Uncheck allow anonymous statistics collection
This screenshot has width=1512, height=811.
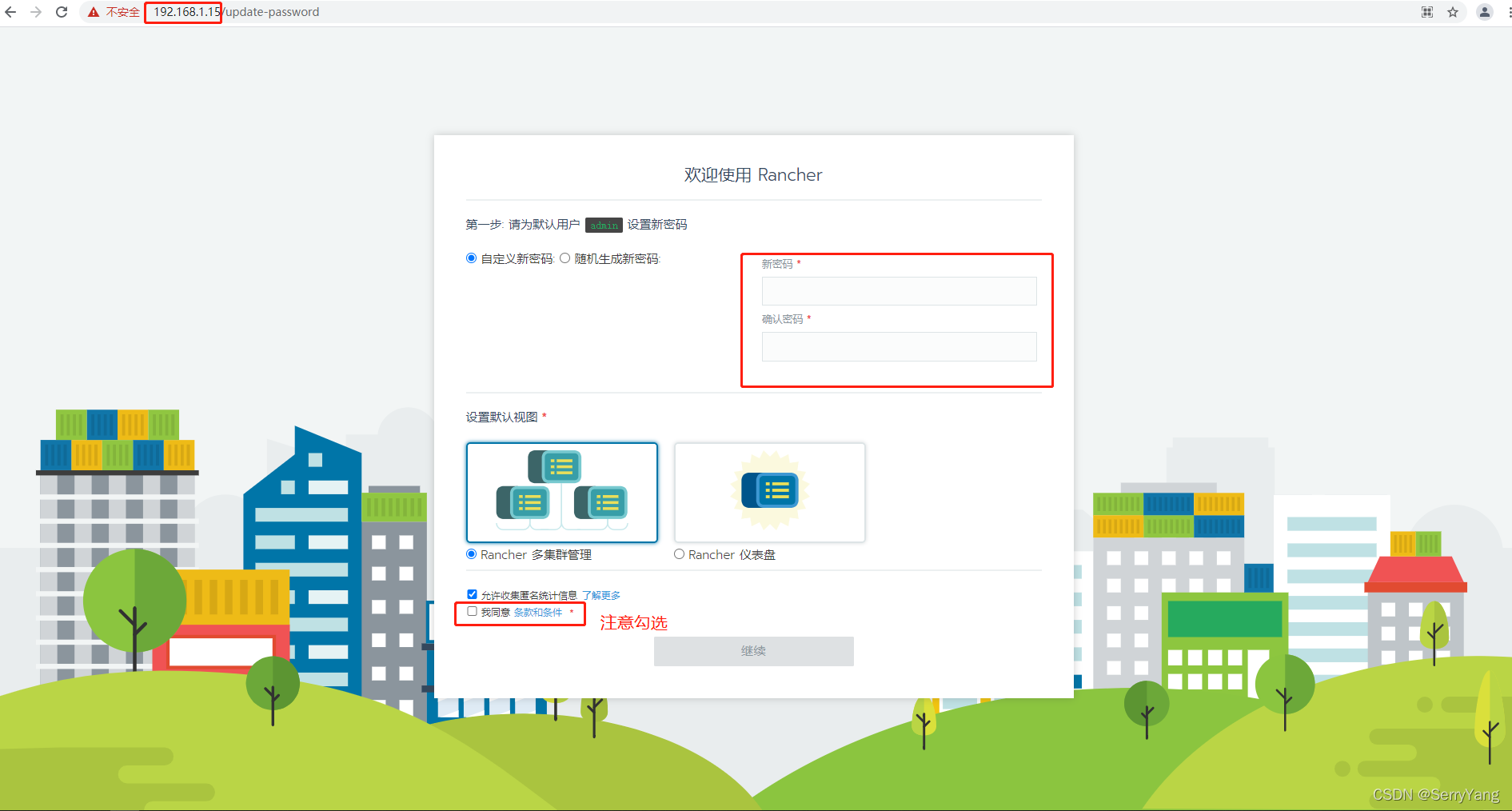[x=472, y=594]
